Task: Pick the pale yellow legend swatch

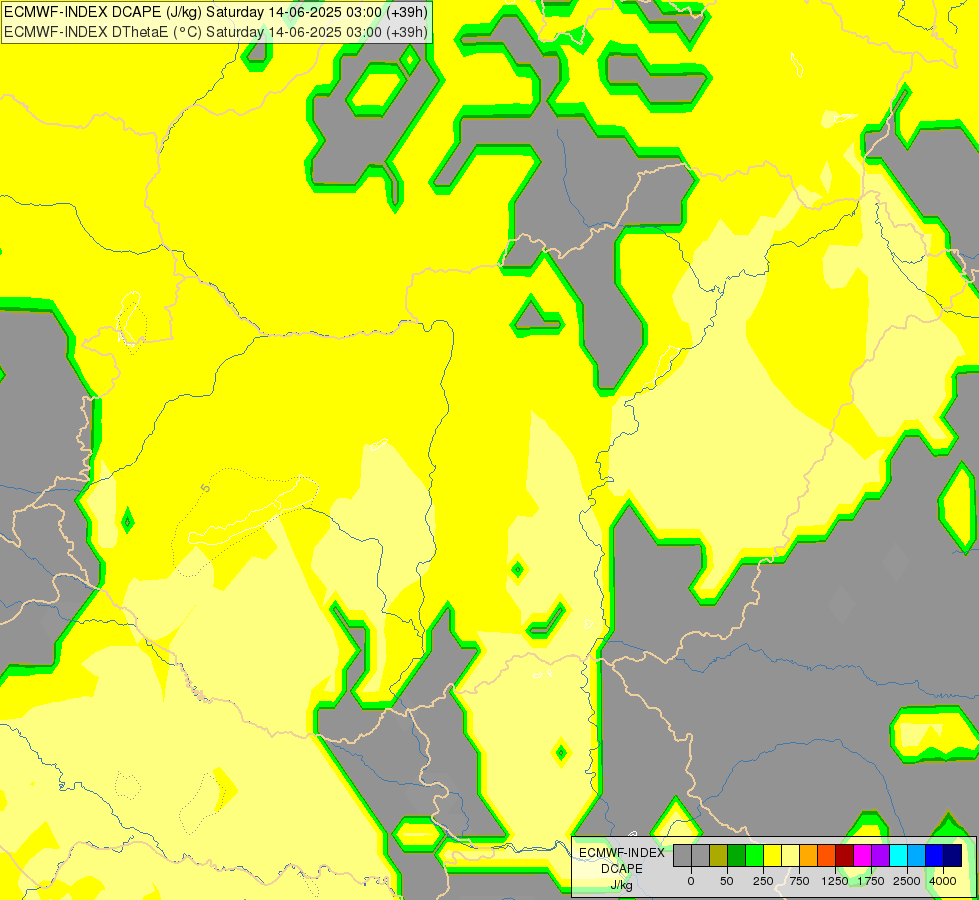Action: [790, 855]
